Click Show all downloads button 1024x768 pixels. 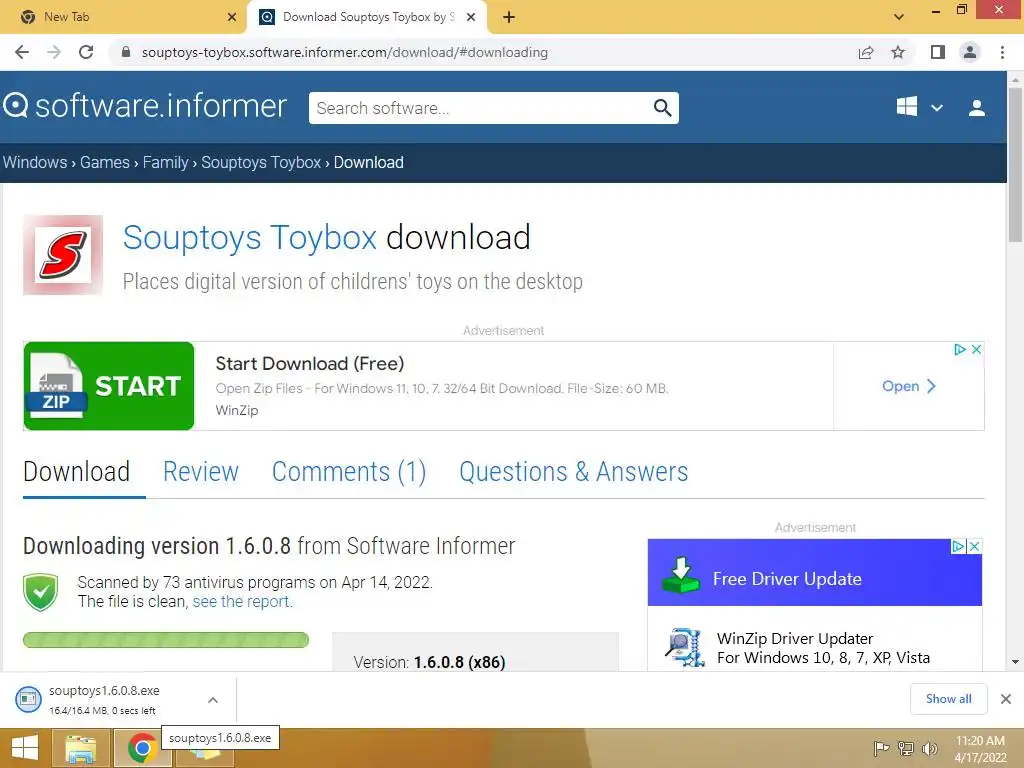[948, 699]
